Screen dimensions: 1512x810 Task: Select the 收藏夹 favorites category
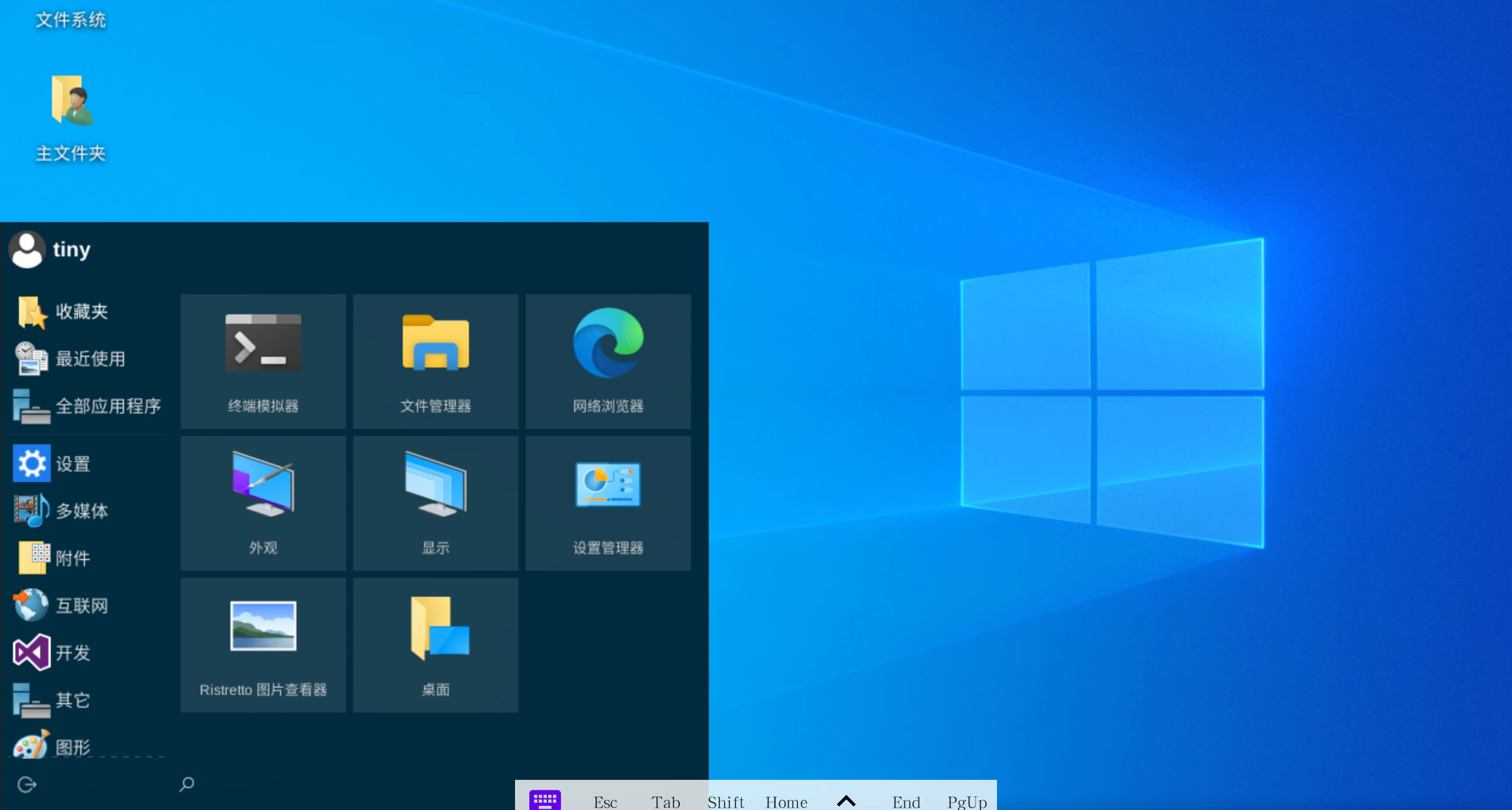click(x=83, y=311)
